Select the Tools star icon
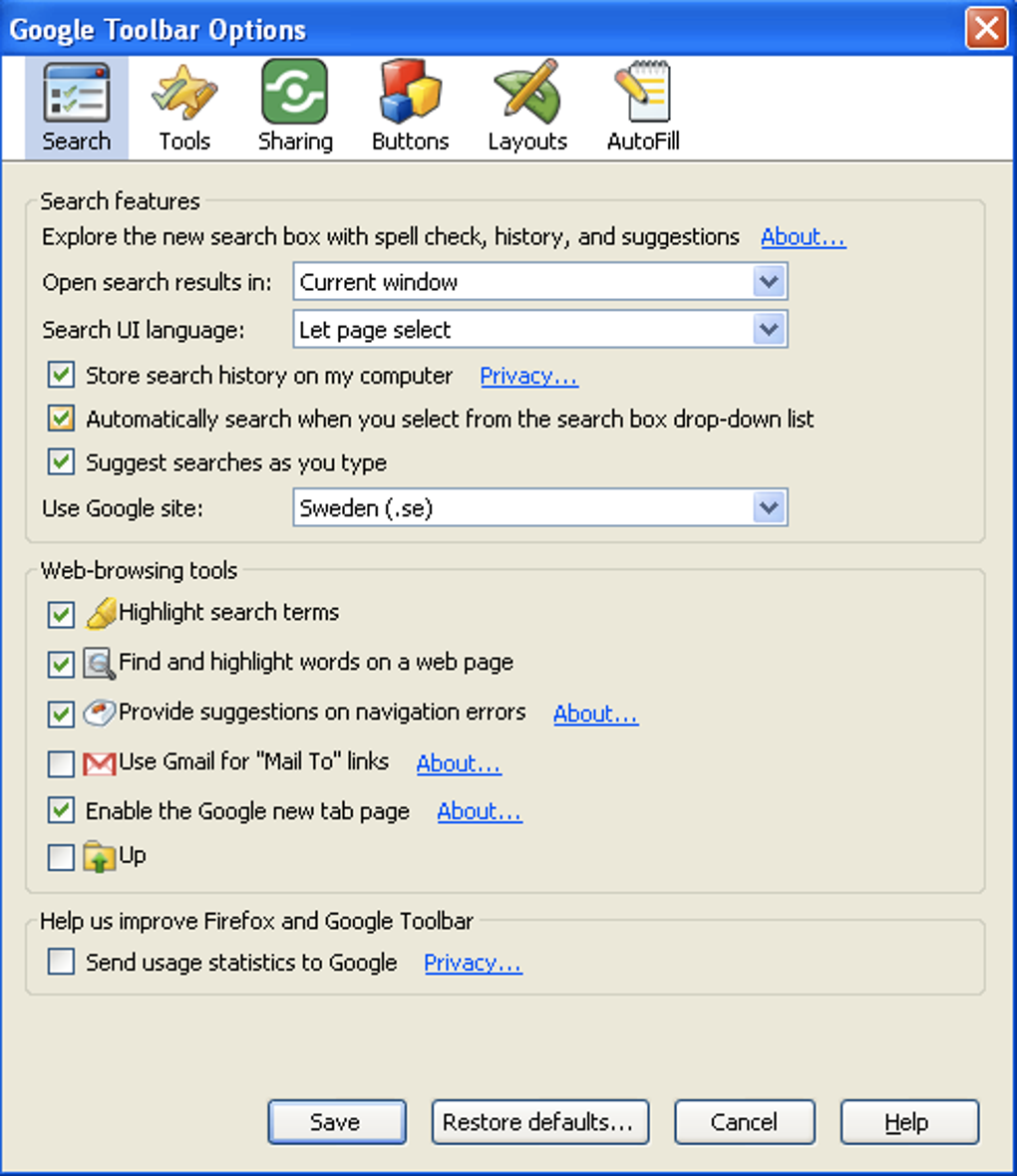1017x1176 pixels. 183,93
